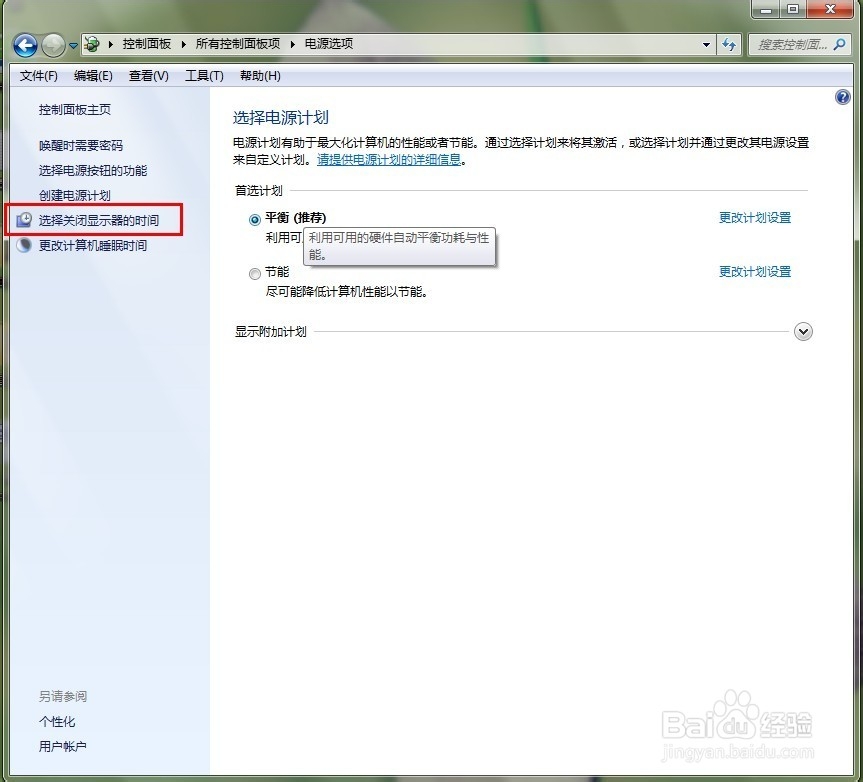
Task: Open the 查看(V) menu
Action: point(149,75)
